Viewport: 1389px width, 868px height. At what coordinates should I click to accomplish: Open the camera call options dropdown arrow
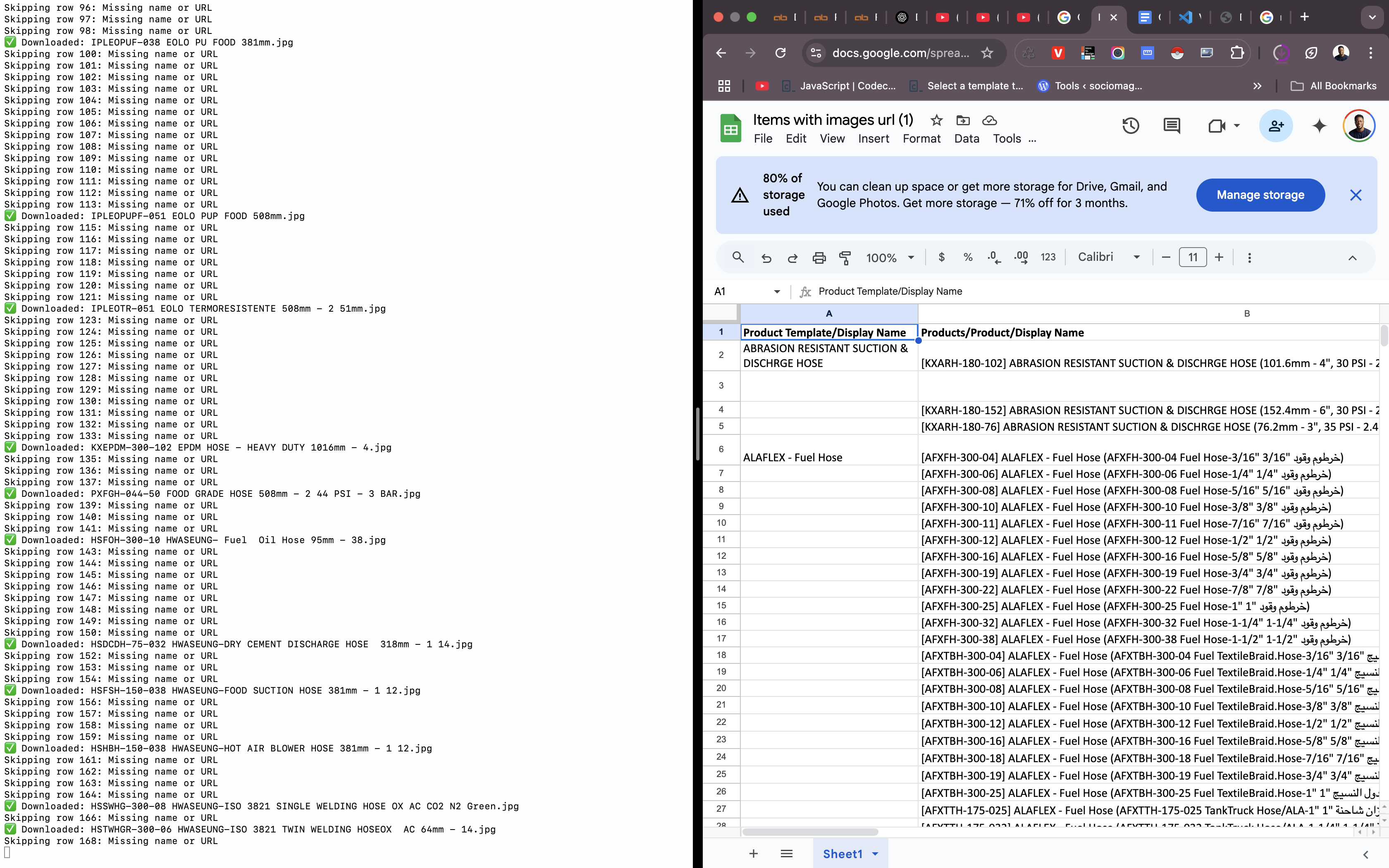1237,126
